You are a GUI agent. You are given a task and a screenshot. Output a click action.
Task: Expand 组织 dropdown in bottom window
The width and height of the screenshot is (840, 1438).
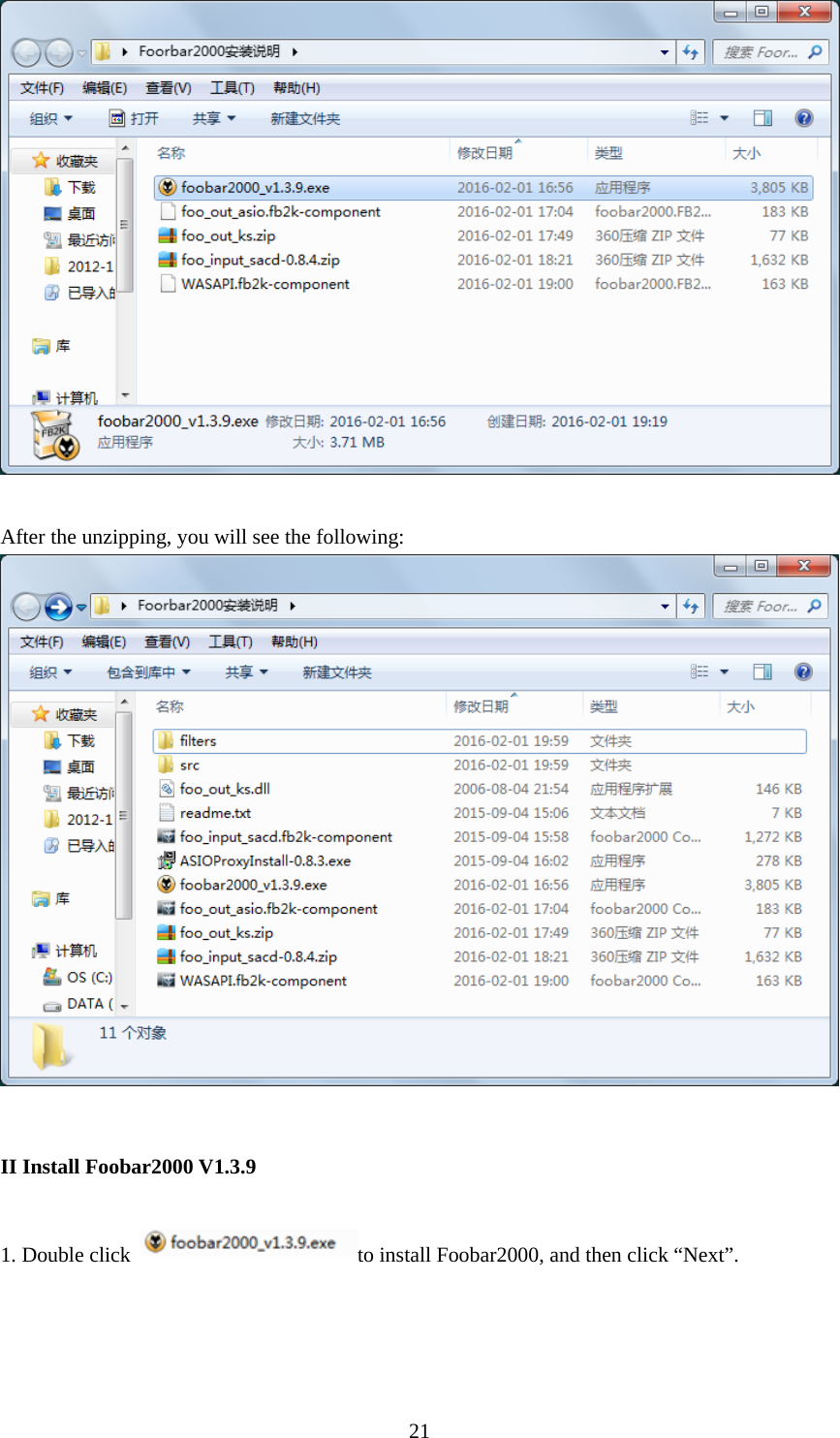click(50, 672)
